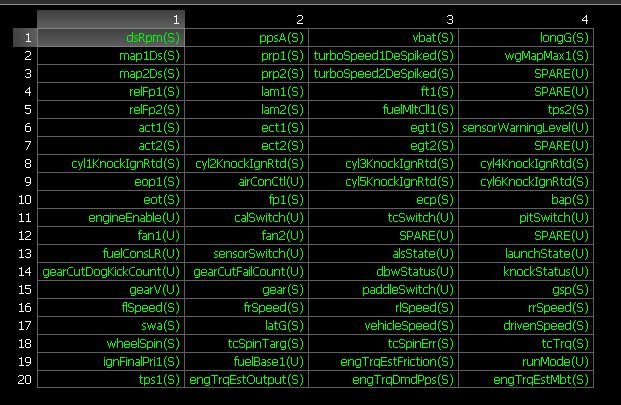The height and width of the screenshot is (405, 621).
Task: Click the engineEnable(U) cell
Action: point(110,217)
